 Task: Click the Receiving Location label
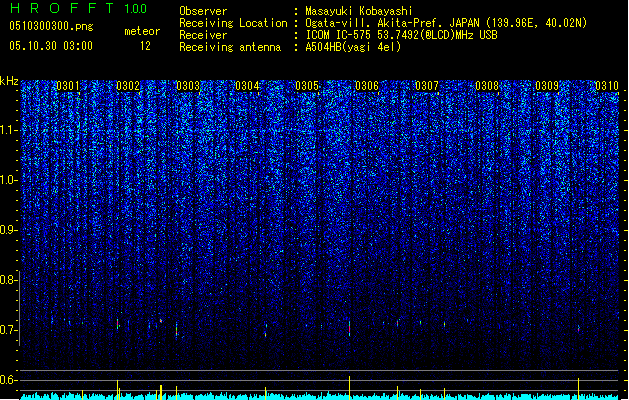233,23
